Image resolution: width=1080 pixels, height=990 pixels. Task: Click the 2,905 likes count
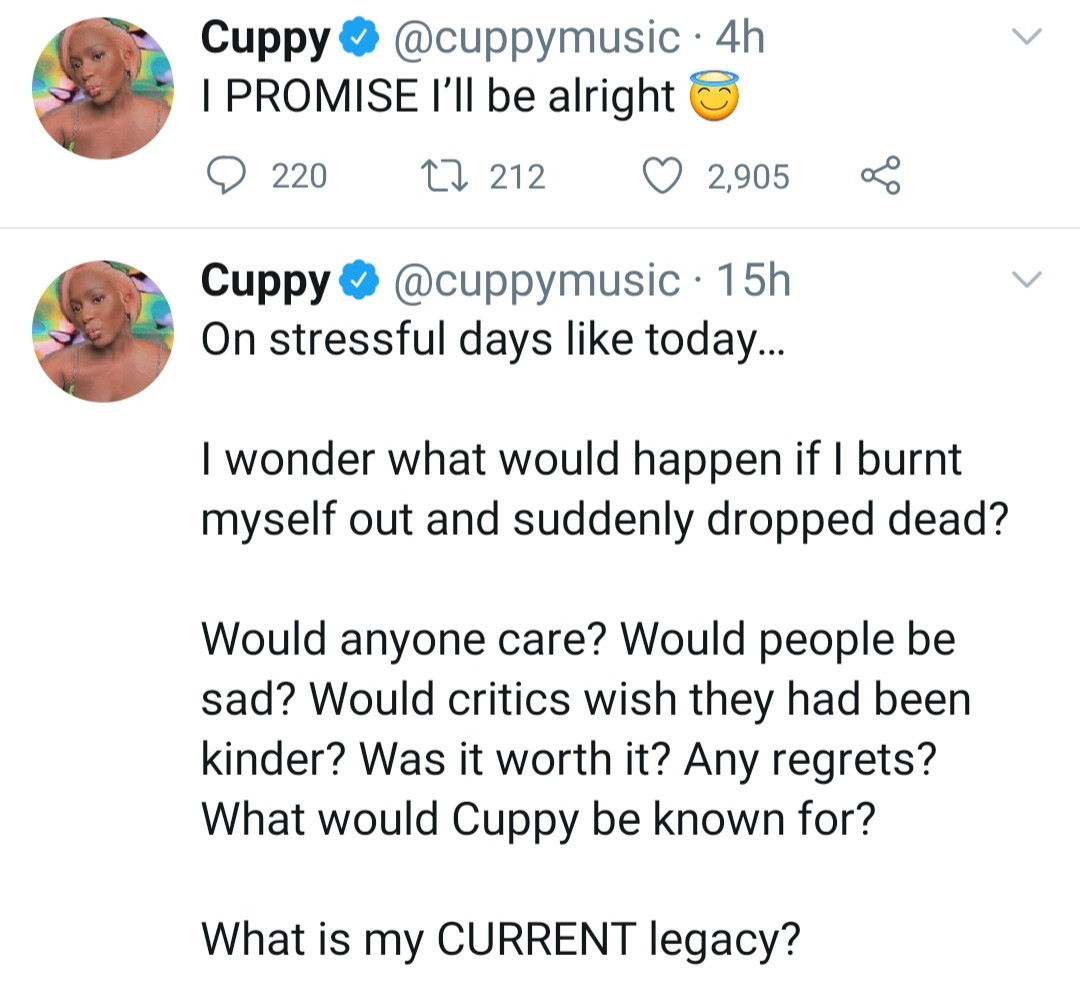[x=748, y=178]
